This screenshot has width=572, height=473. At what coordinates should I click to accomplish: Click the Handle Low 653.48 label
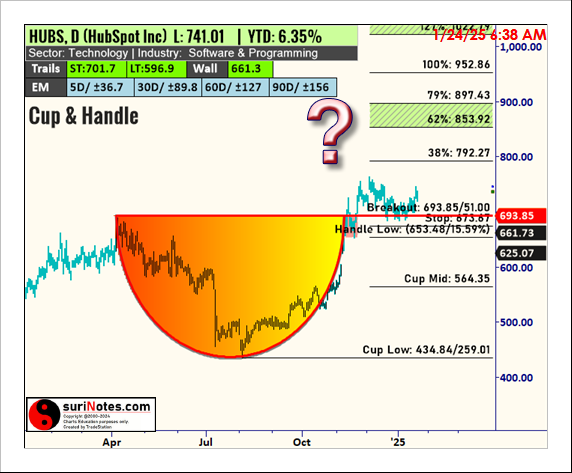pyautogui.click(x=412, y=229)
